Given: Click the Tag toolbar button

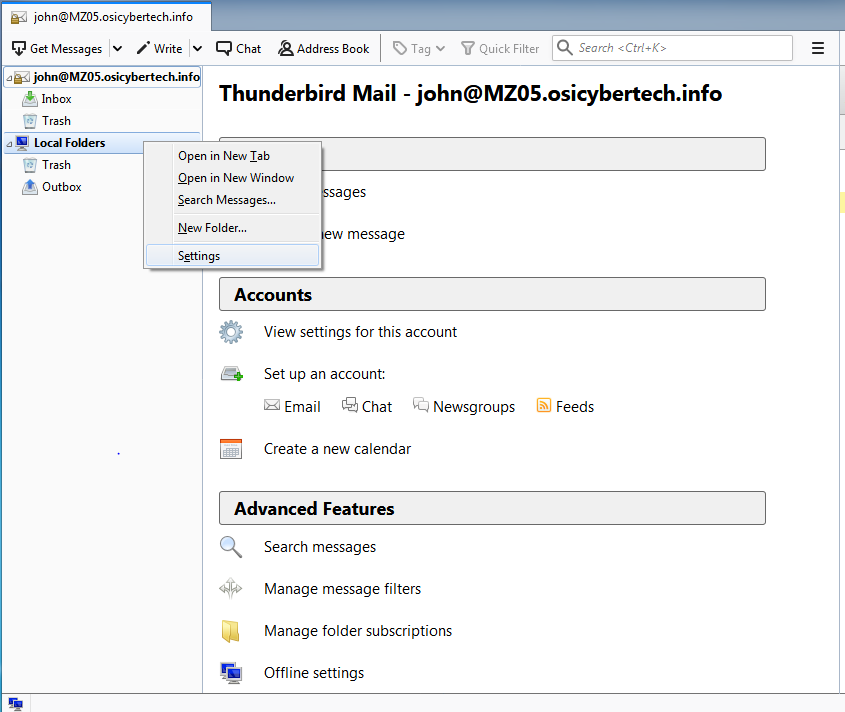Looking at the screenshot, I should [x=419, y=49].
